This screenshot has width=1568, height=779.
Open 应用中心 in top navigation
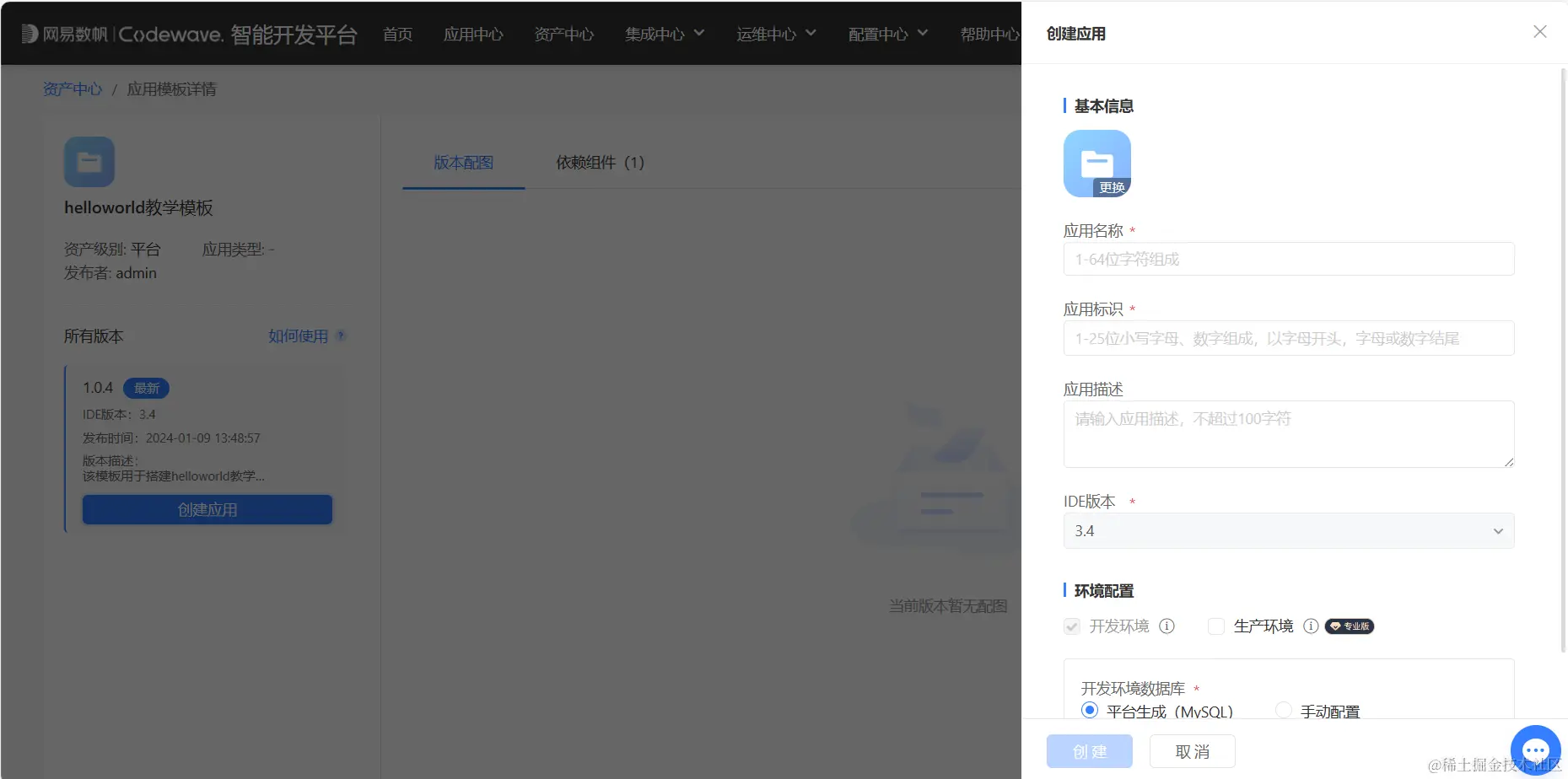(473, 34)
